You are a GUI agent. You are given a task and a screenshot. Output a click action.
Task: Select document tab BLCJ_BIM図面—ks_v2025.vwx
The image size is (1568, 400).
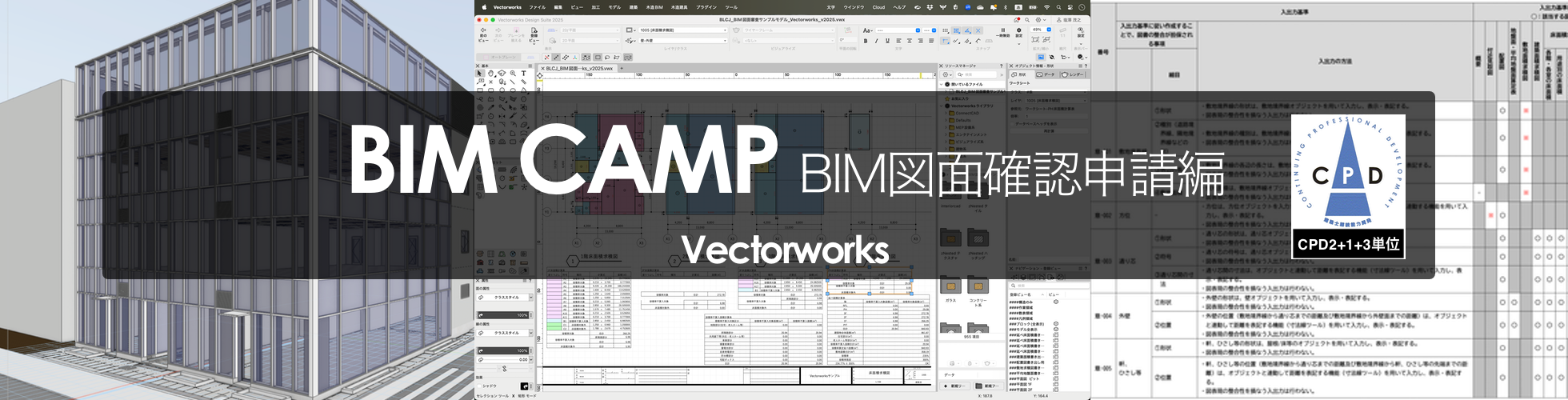click(x=578, y=69)
